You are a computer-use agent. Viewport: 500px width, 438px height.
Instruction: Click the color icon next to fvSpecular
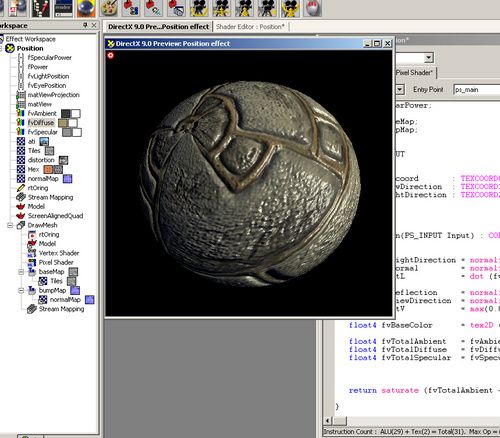[x=21, y=132]
